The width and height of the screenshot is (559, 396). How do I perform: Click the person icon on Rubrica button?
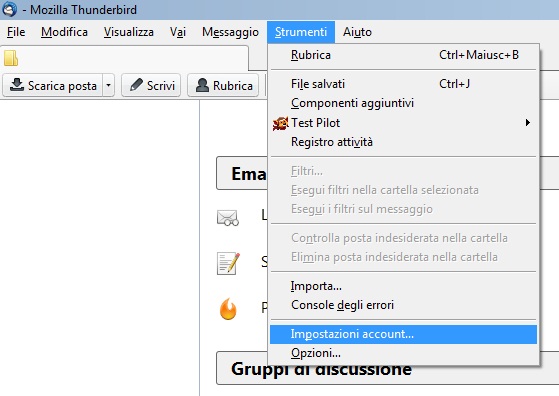click(x=202, y=85)
